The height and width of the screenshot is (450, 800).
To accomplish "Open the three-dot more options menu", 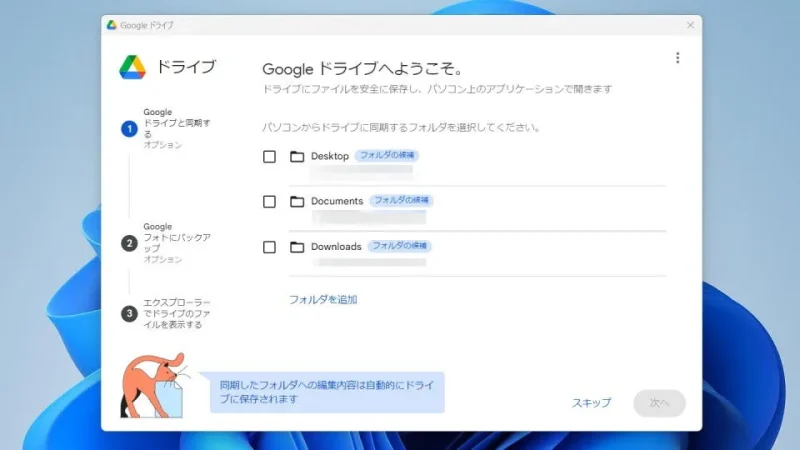I will click(x=677, y=58).
